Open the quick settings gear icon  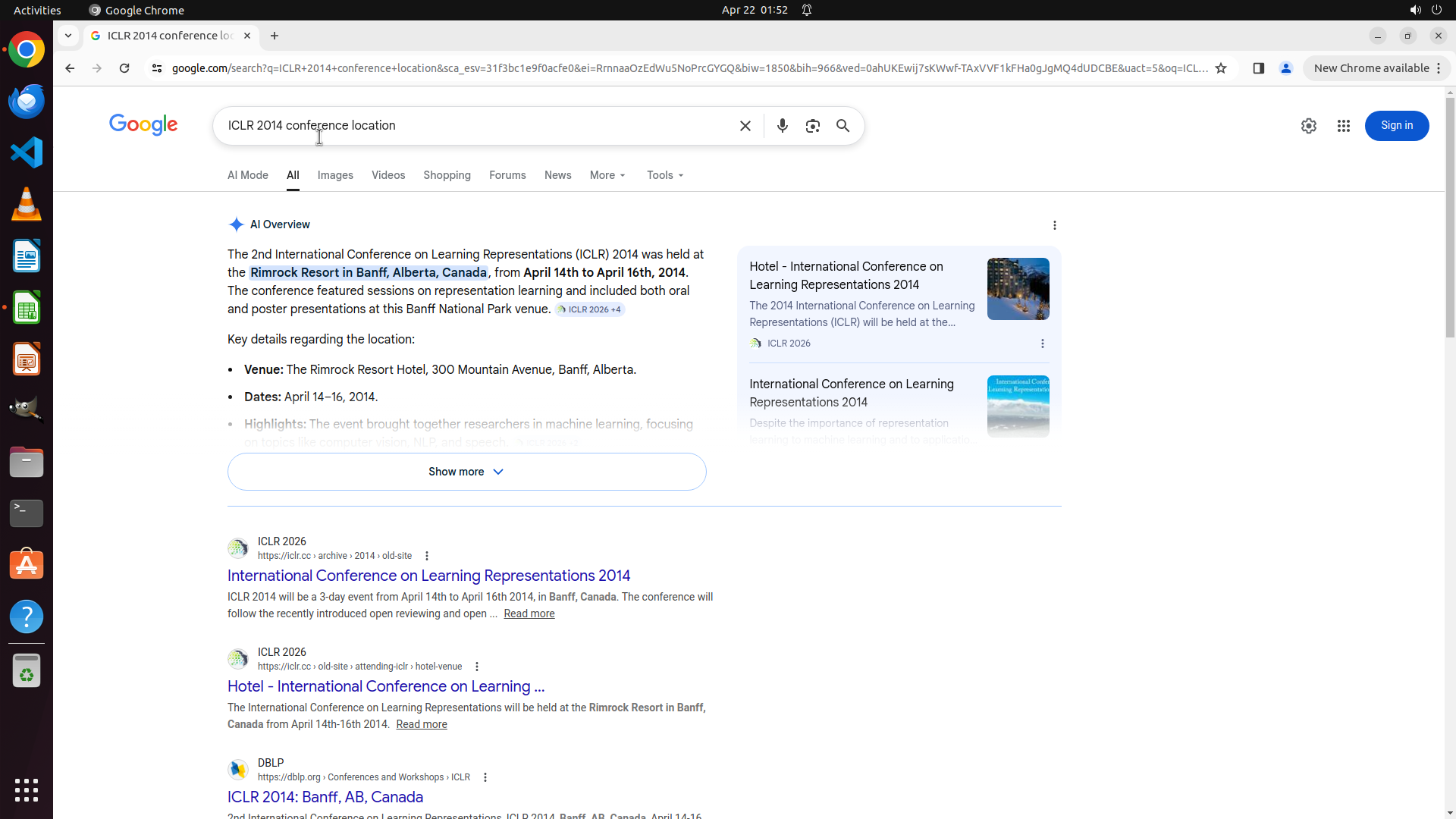[x=1308, y=126]
